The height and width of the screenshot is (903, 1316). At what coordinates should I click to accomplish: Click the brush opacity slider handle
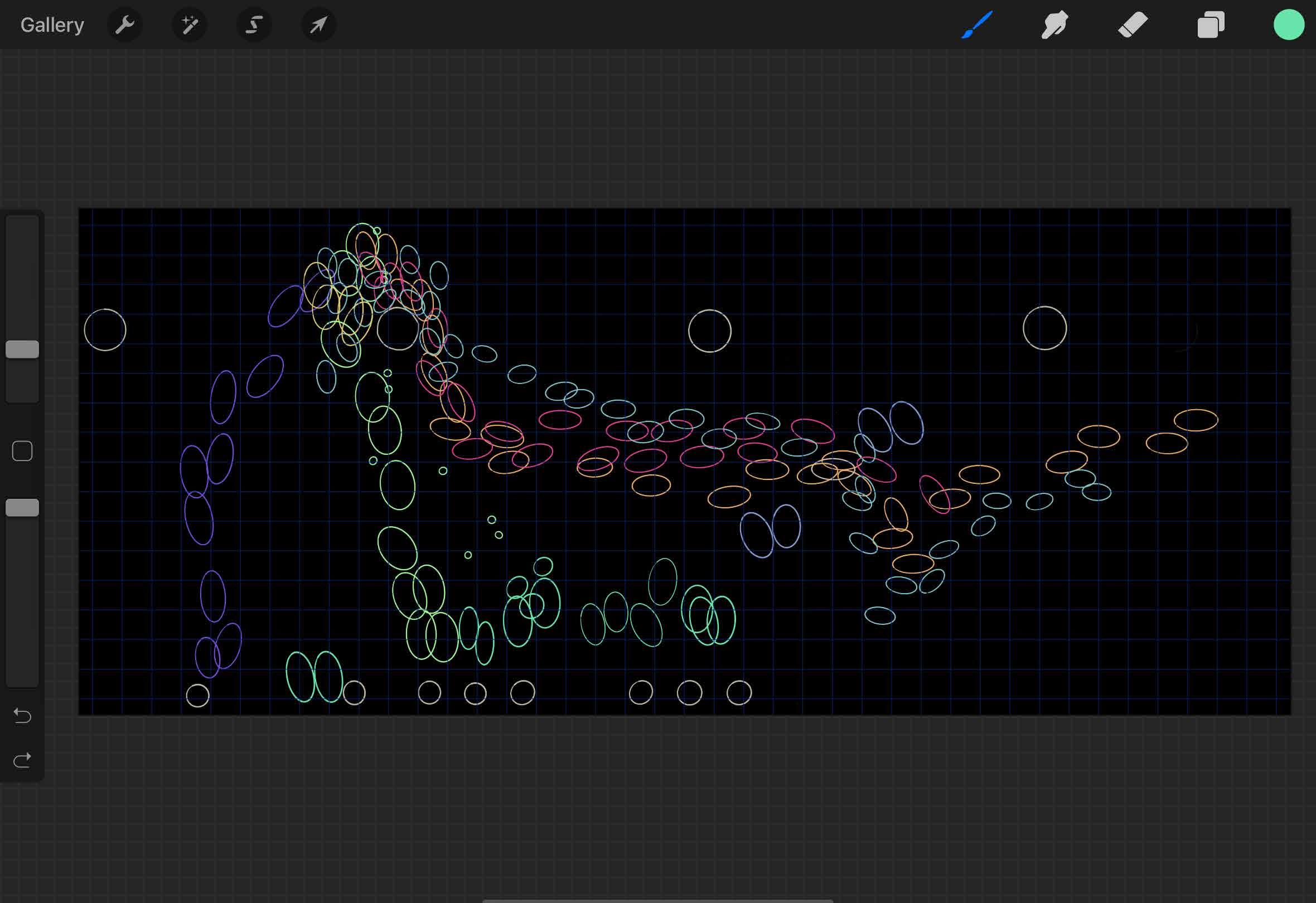tap(22, 508)
